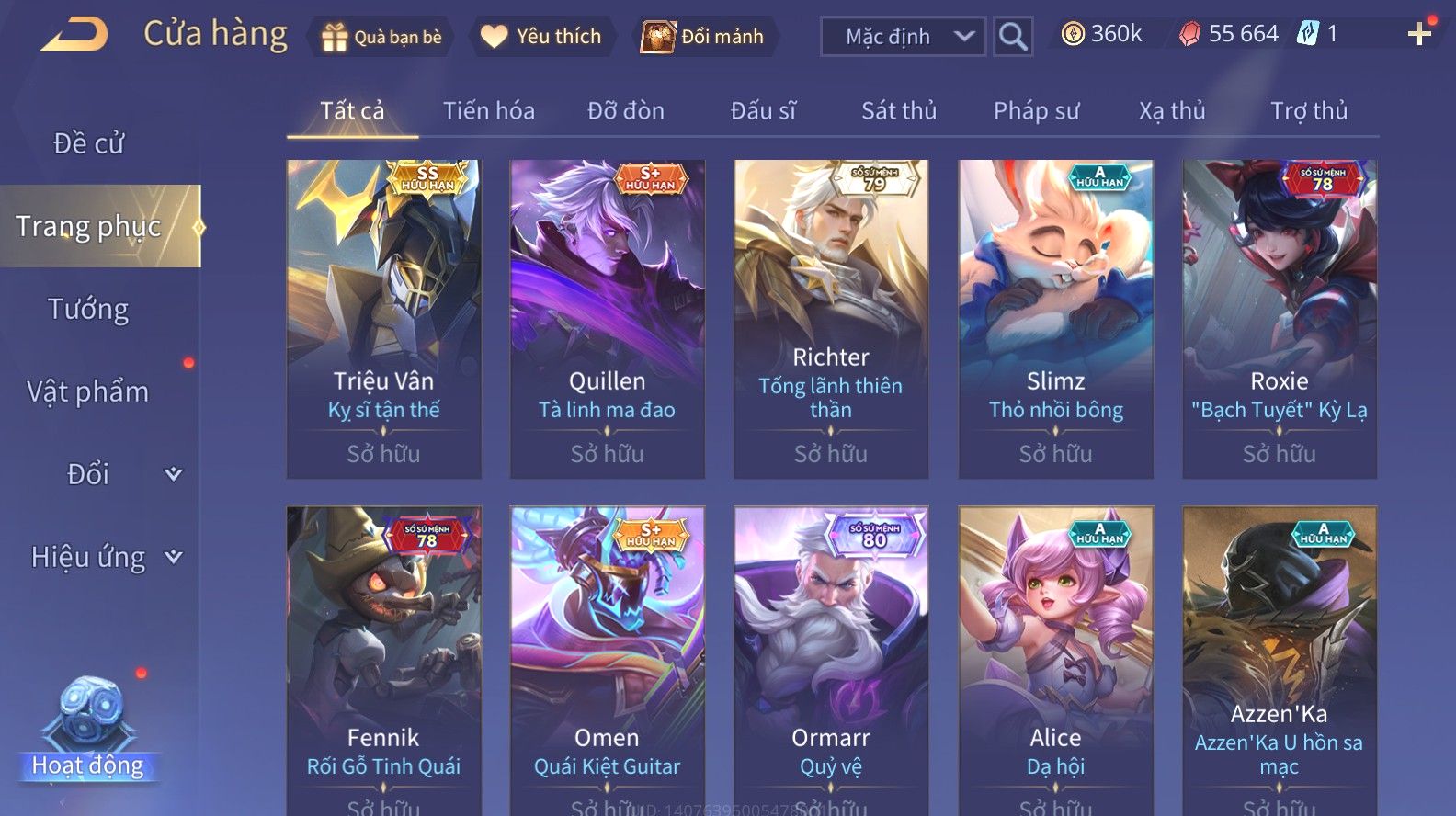
Task: Select Vật phẩm in the sidebar
Action: tap(88, 391)
